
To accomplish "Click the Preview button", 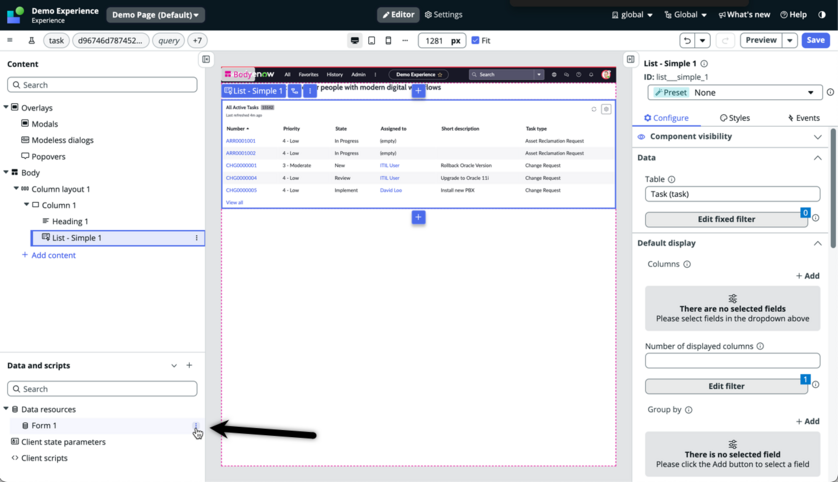I will tap(761, 40).
